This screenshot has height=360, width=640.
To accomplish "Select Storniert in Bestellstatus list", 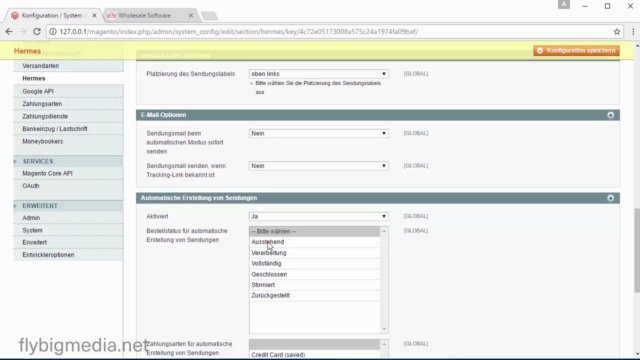I will point(315,285).
